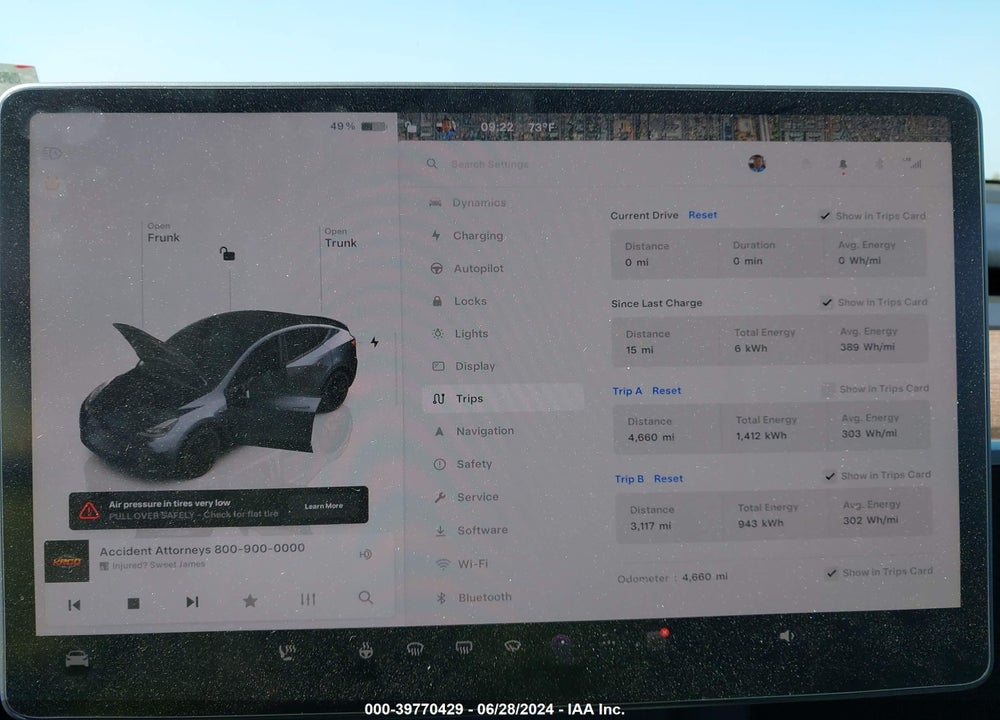The image size is (1000, 720).
Task: Open the Navigation settings menu
Action: (x=473, y=431)
